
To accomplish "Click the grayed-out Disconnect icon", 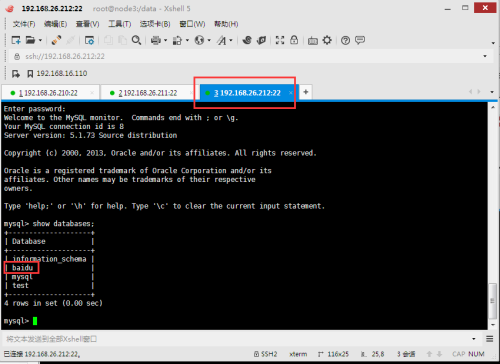I will pyautogui.click(x=70, y=40).
